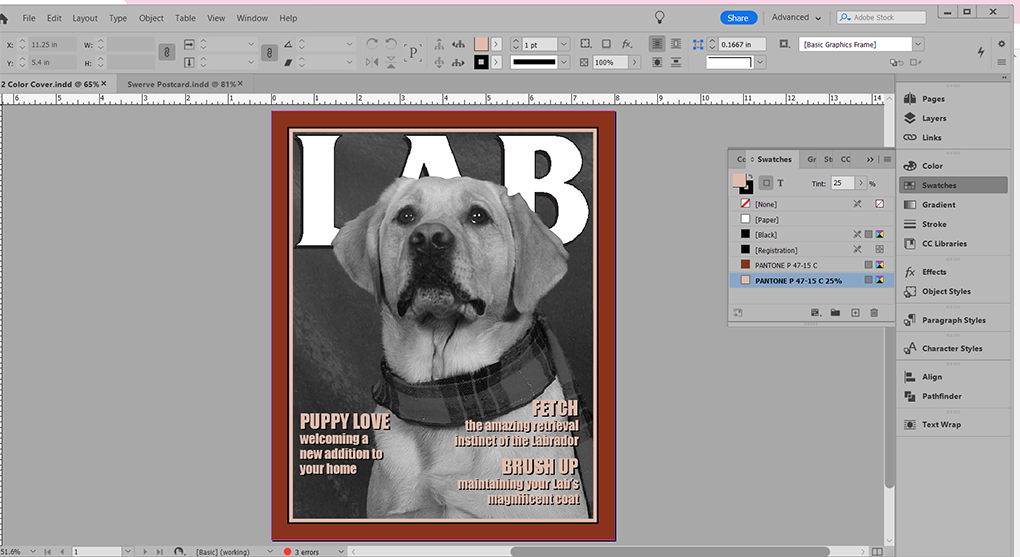
Task: Switch to the Swerve Postcard.indd tab
Action: [179, 84]
